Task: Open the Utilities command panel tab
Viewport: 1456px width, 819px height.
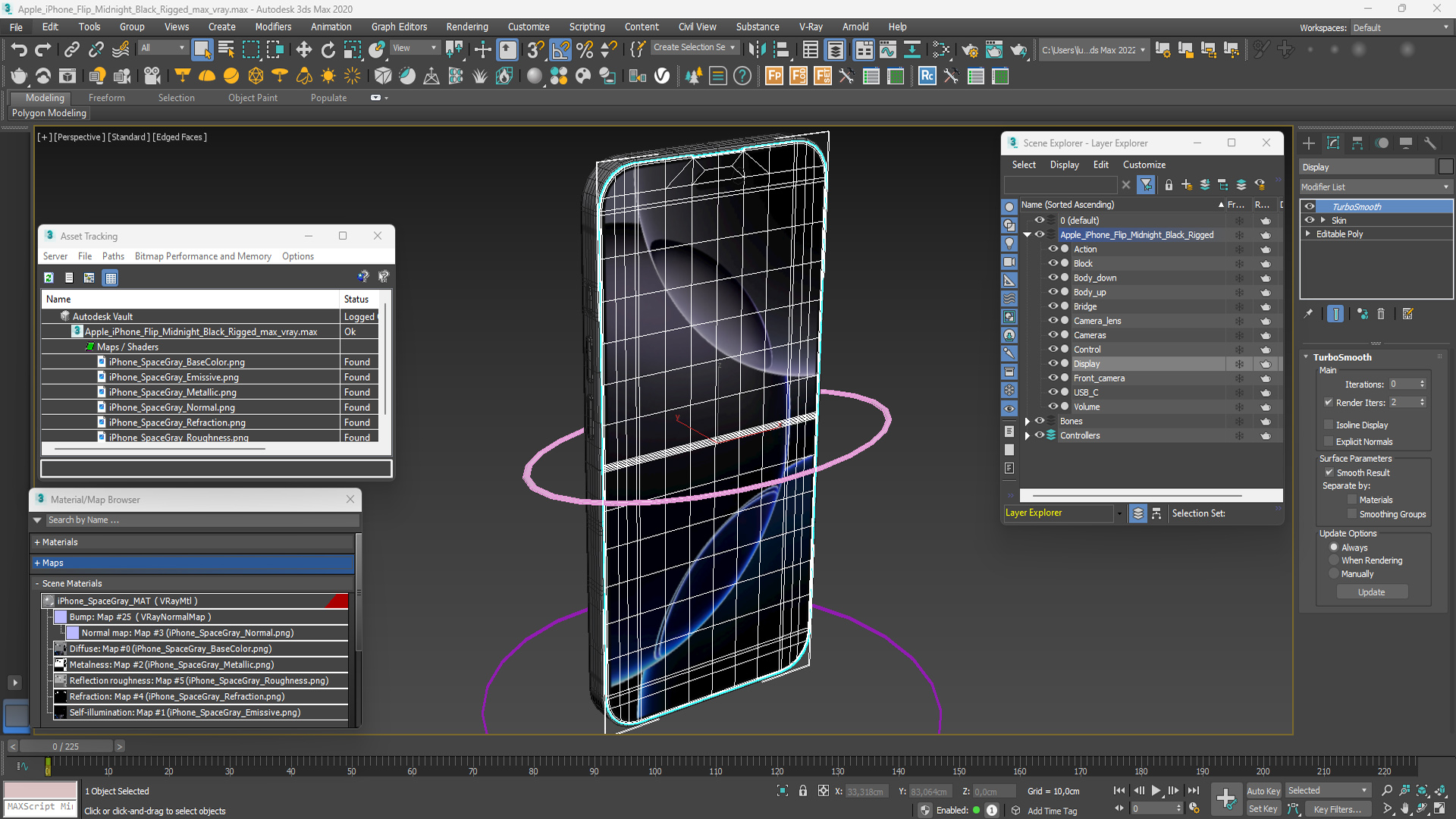Action: pyautogui.click(x=1430, y=143)
